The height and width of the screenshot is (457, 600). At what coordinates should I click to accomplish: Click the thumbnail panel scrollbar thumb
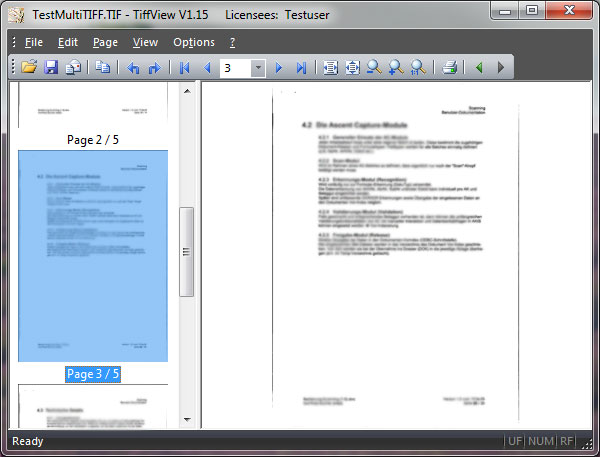click(186, 251)
